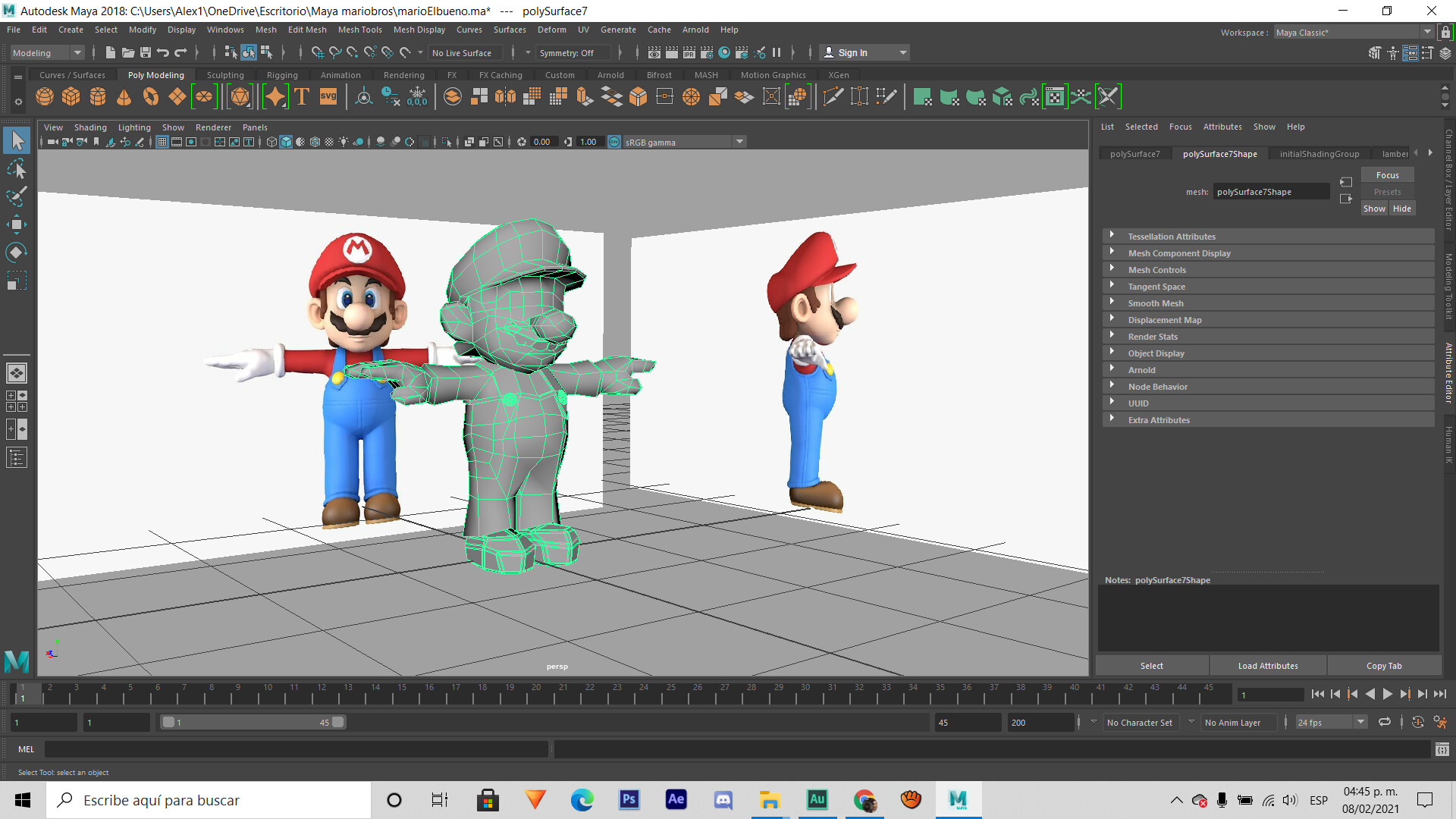Viewport: 1456px width, 819px height.
Task: Activate the Lasso selection tool
Action: click(x=16, y=168)
